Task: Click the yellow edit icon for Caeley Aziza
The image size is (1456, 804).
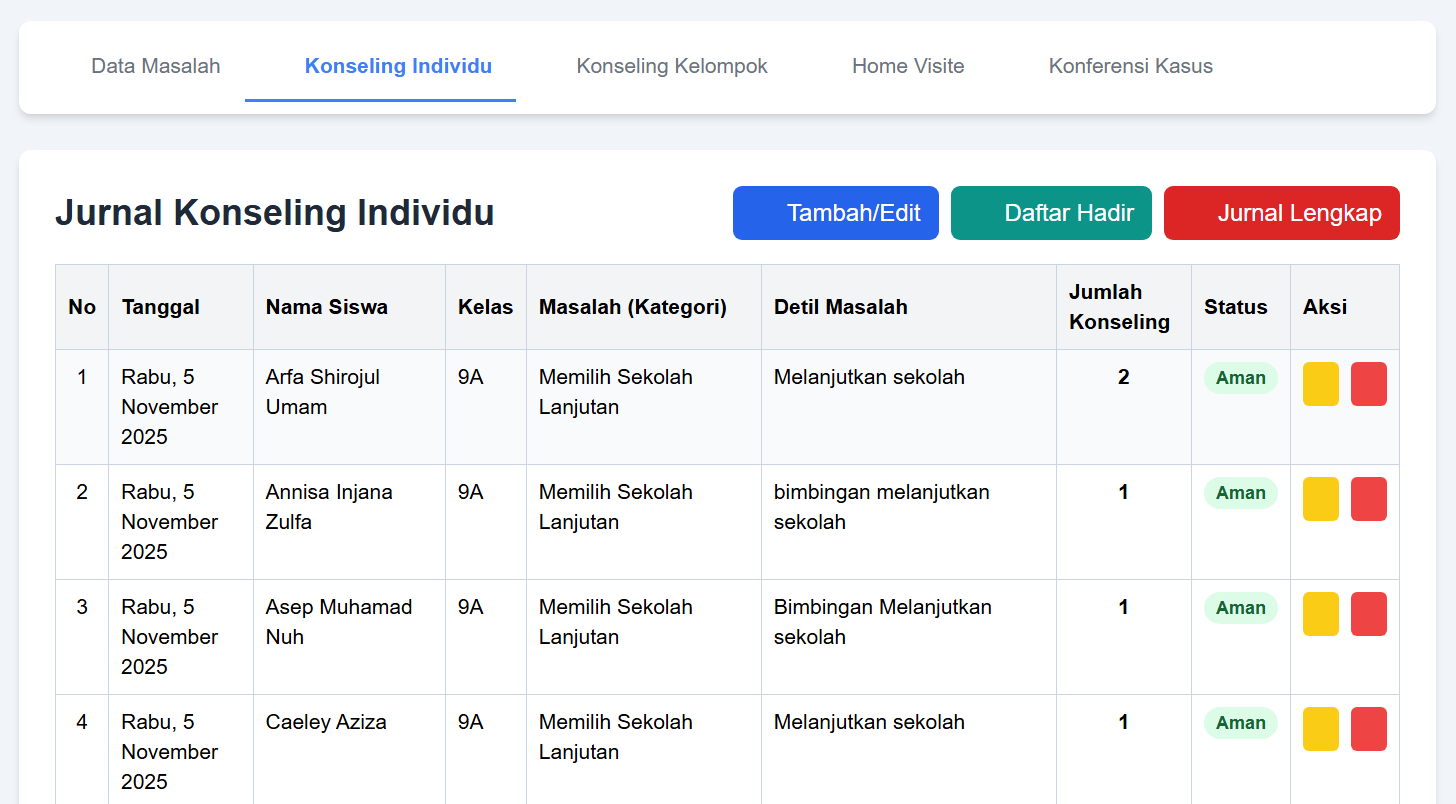Action: (x=1320, y=729)
